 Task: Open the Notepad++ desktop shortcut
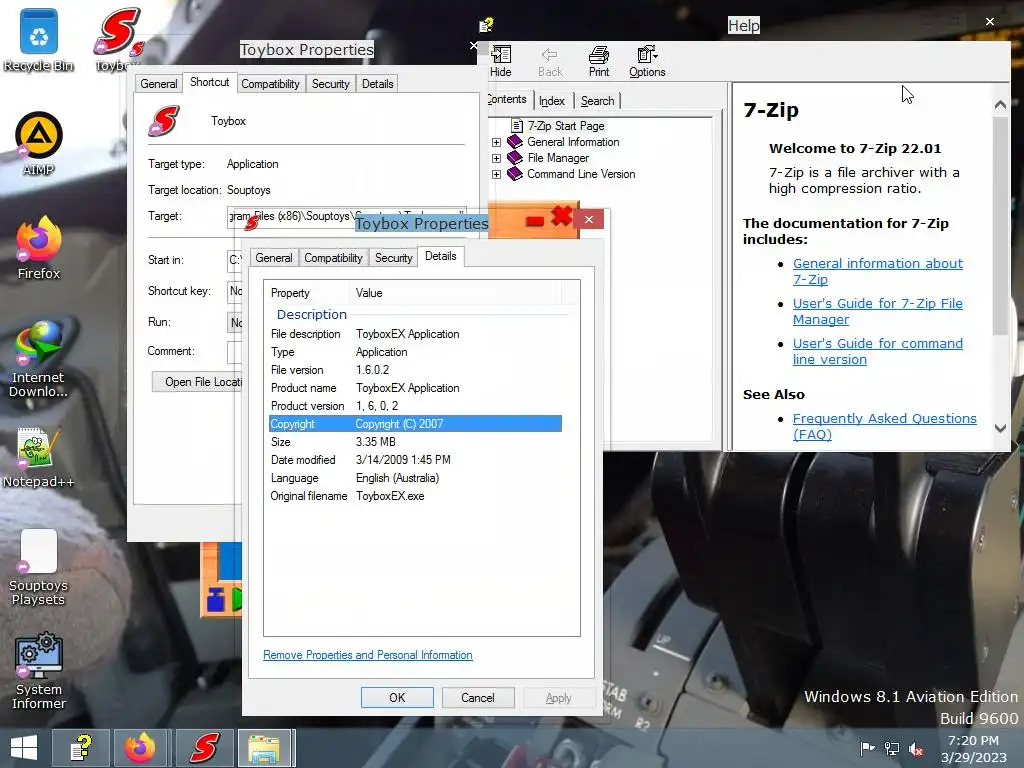pos(39,457)
